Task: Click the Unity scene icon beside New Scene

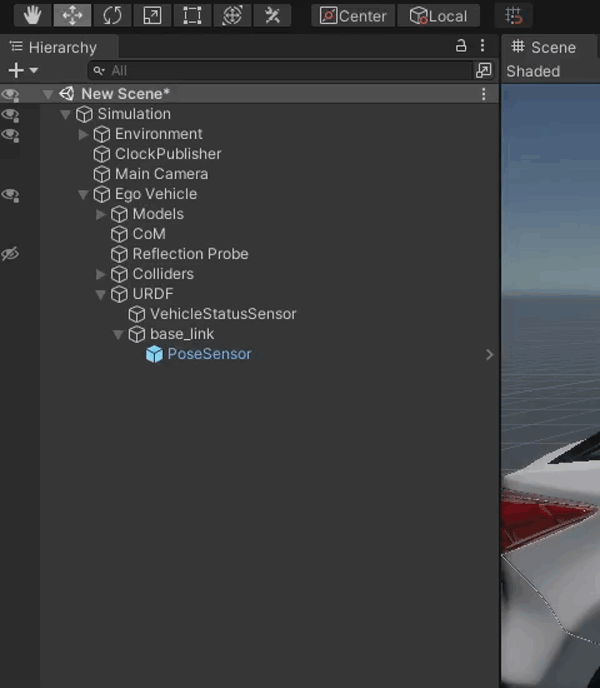Action: pos(67,94)
